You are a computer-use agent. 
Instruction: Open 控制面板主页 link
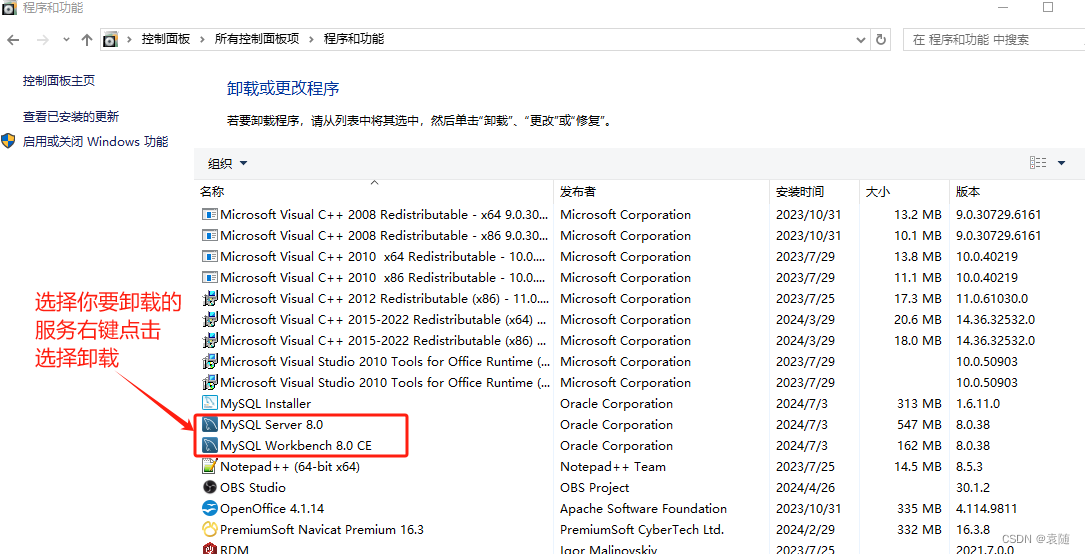coord(59,81)
